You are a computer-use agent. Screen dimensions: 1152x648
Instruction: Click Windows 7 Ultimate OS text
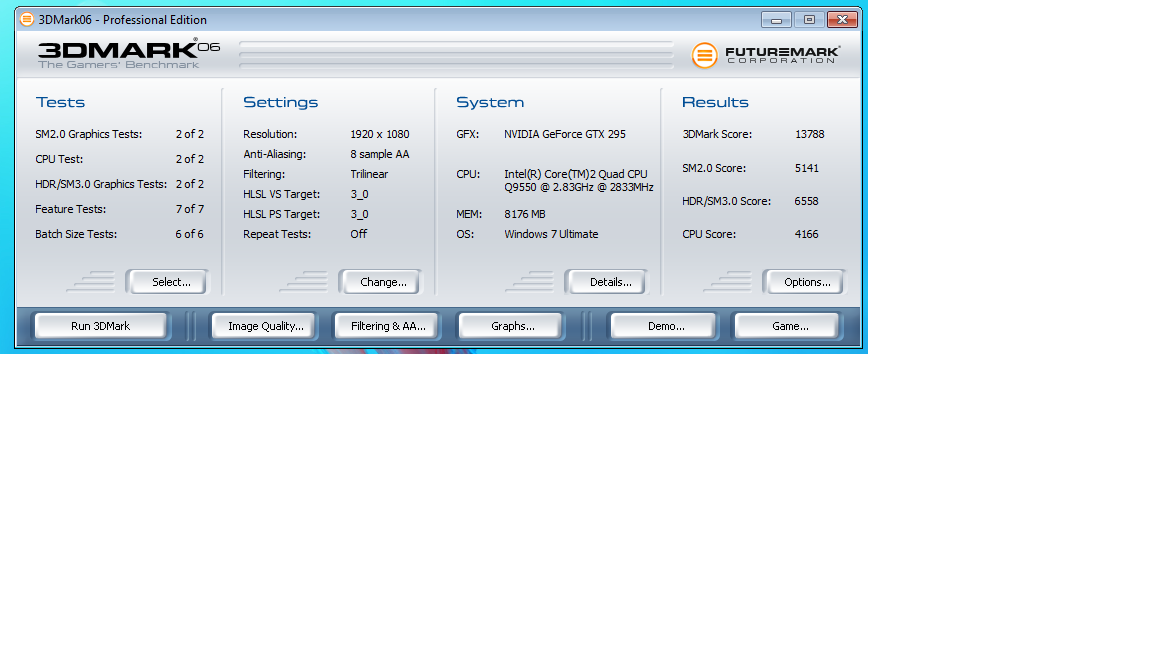[x=551, y=234]
